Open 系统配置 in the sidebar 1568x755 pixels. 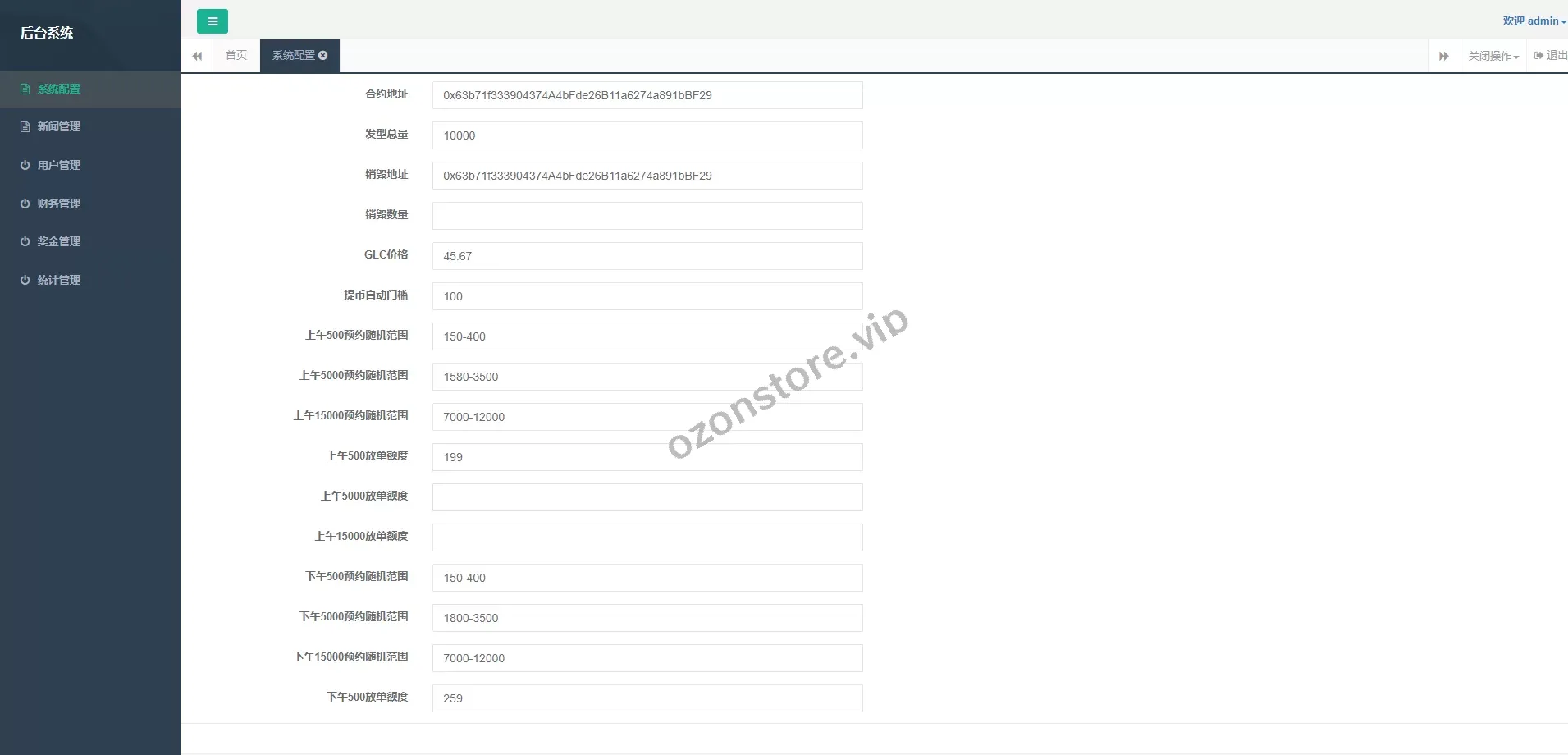click(x=58, y=89)
